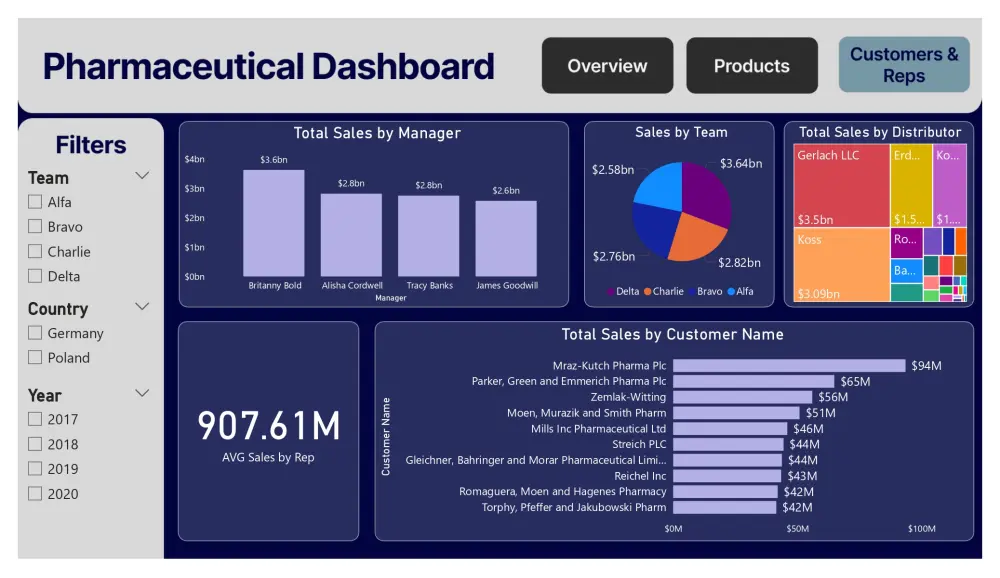Select the Charlie team checkbox

pos(35,251)
